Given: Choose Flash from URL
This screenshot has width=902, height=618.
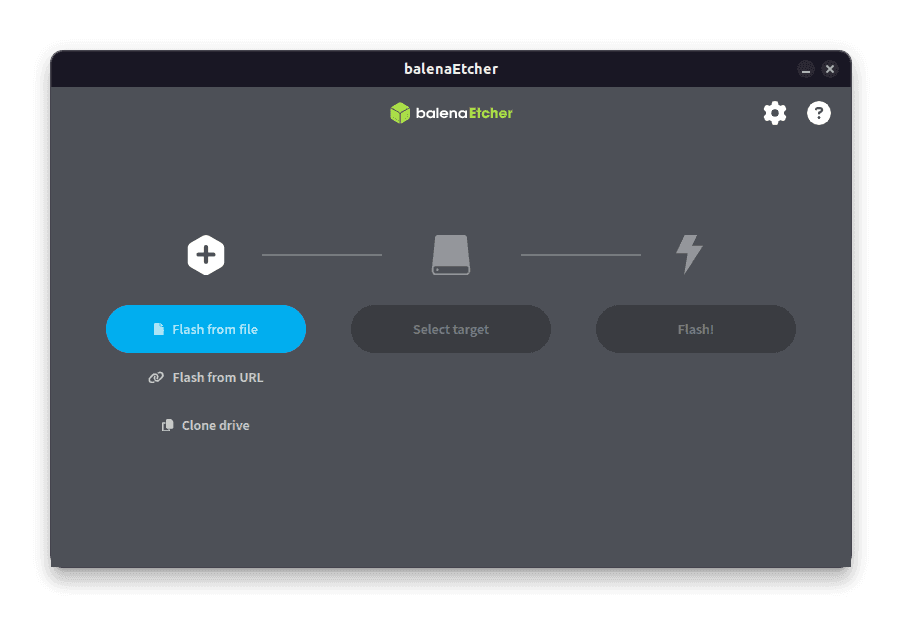Looking at the screenshot, I should (206, 377).
